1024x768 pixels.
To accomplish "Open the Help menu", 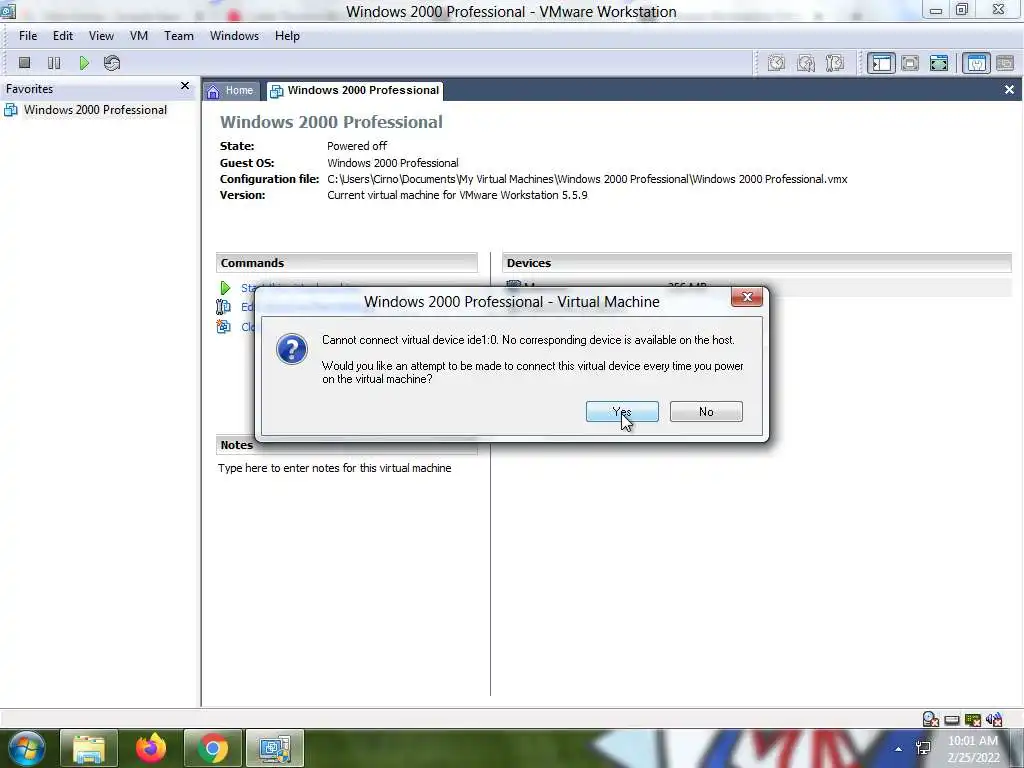I will tap(287, 36).
